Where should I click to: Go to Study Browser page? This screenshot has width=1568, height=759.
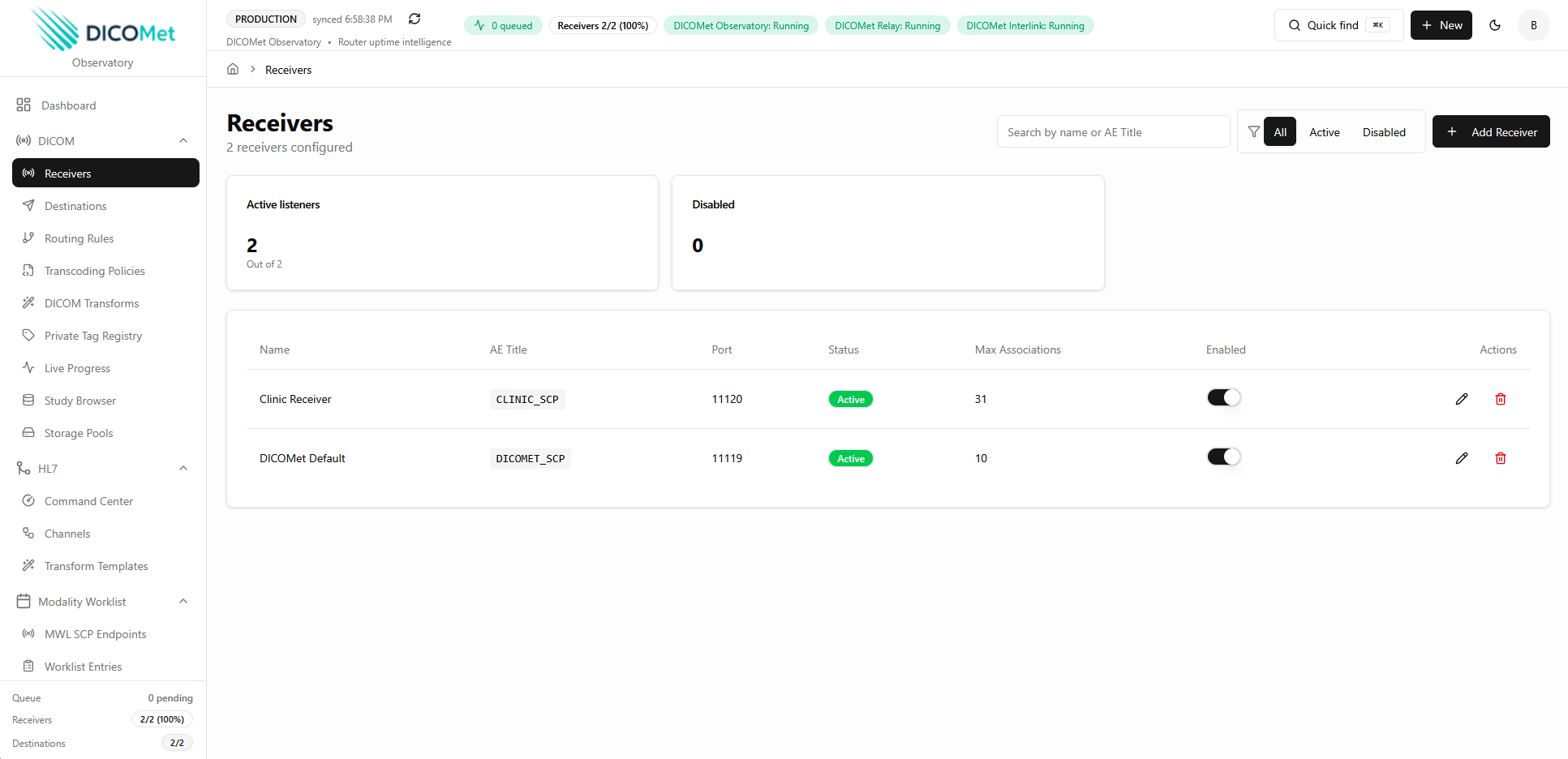79,401
